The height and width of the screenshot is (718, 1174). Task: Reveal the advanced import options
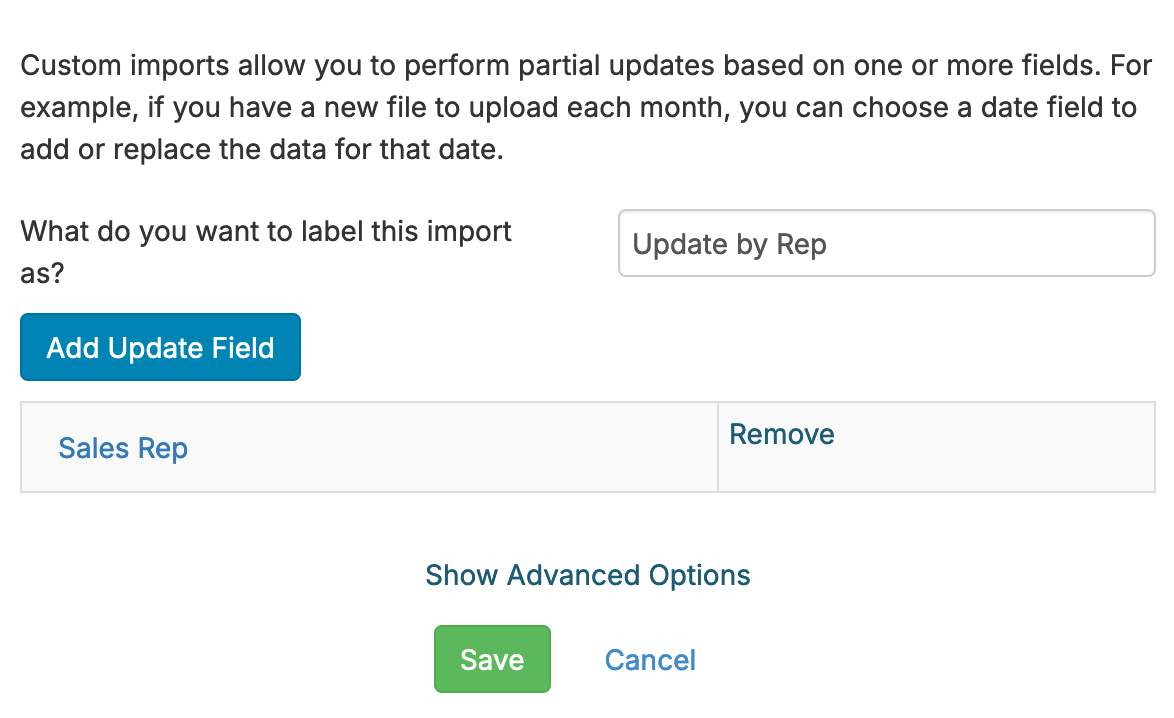click(x=587, y=575)
